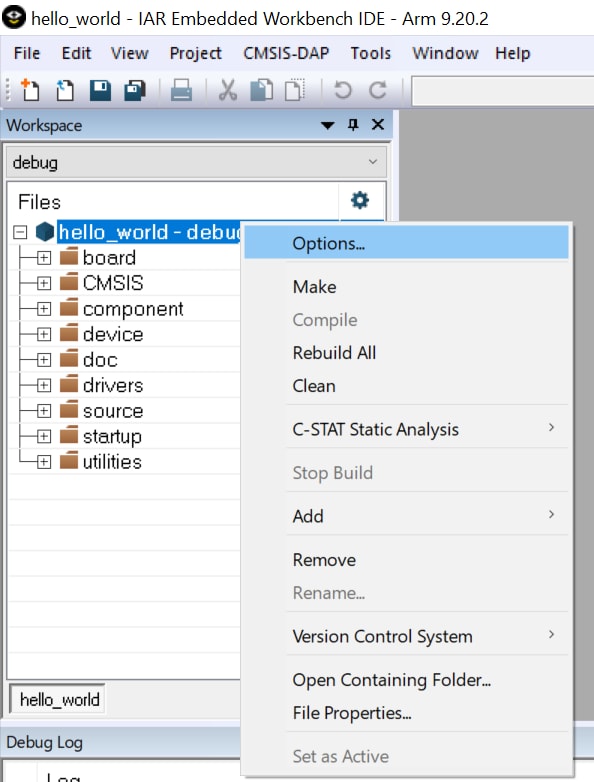Select the hello_world - debug tree item
The image size is (594, 782).
point(150,232)
